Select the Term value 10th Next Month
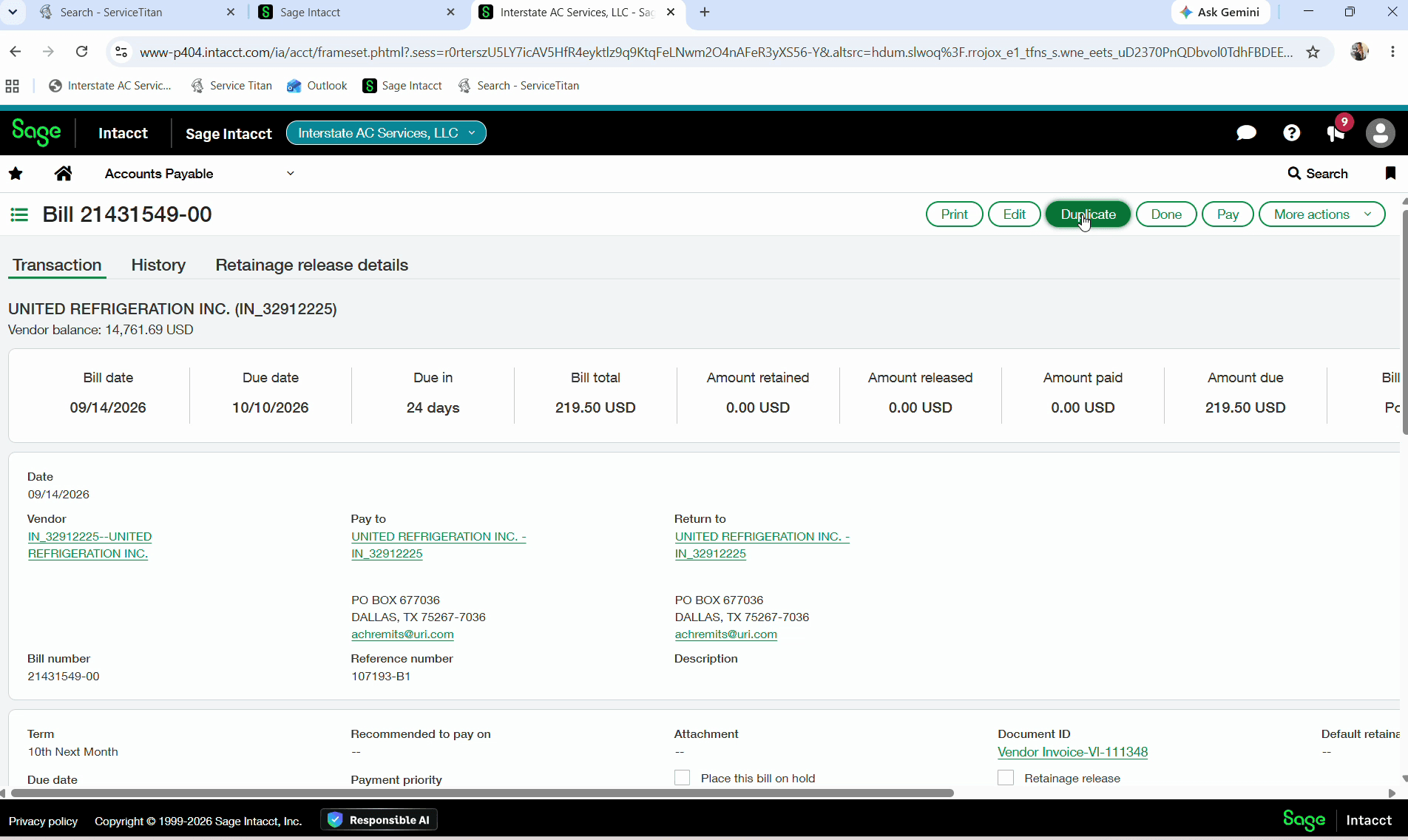This screenshot has height=840, width=1408. pyautogui.click(x=72, y=752)
